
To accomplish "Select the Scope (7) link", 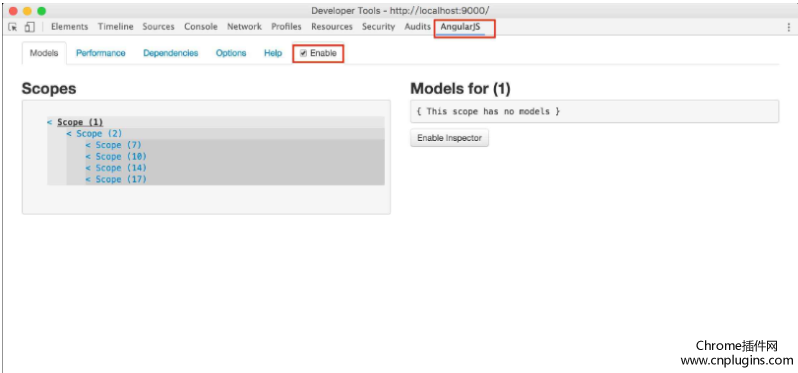I will [x=119, y=145].
